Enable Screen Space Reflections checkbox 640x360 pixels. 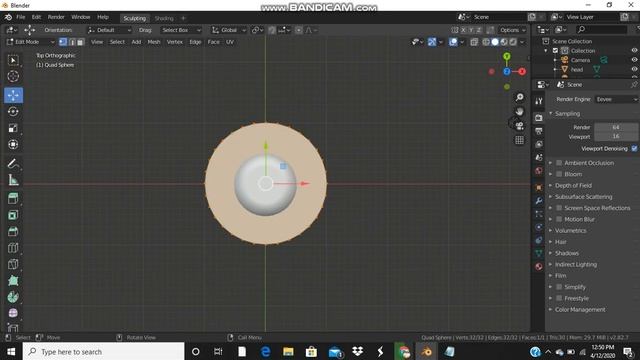point(559,208)
